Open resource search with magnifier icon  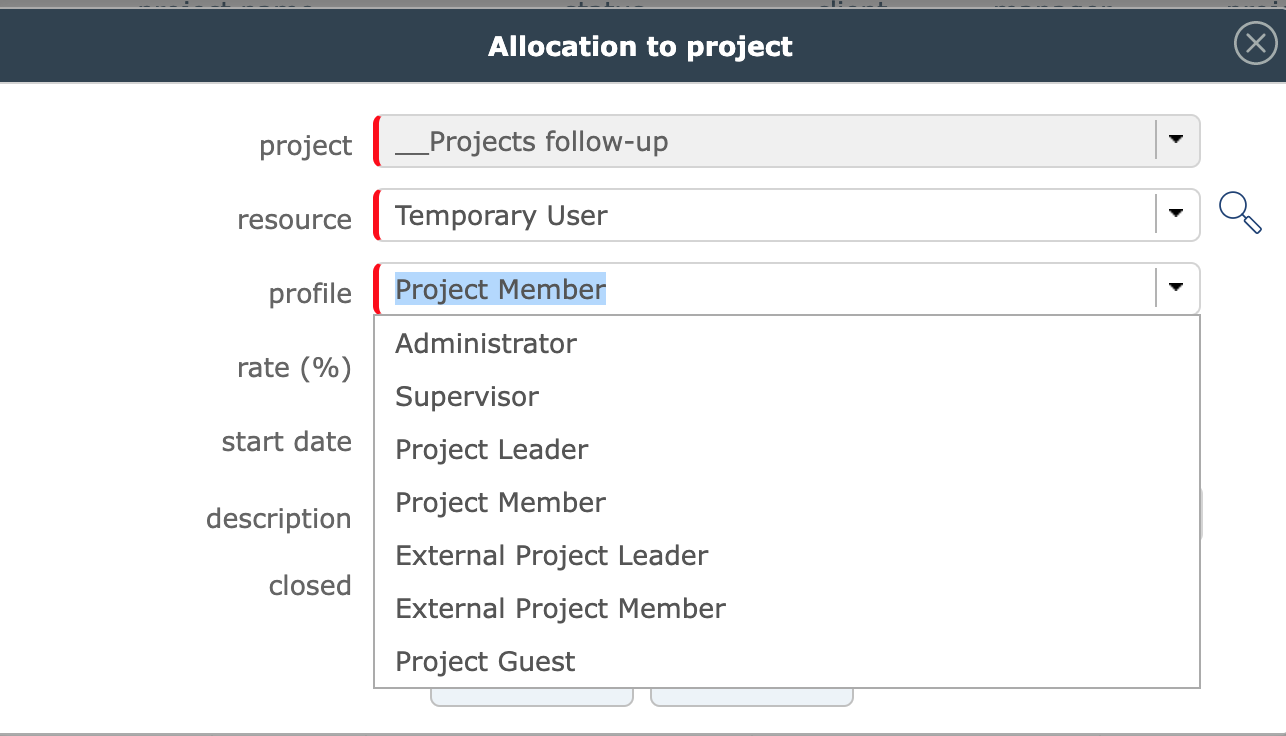click(x=1240, y=213)
